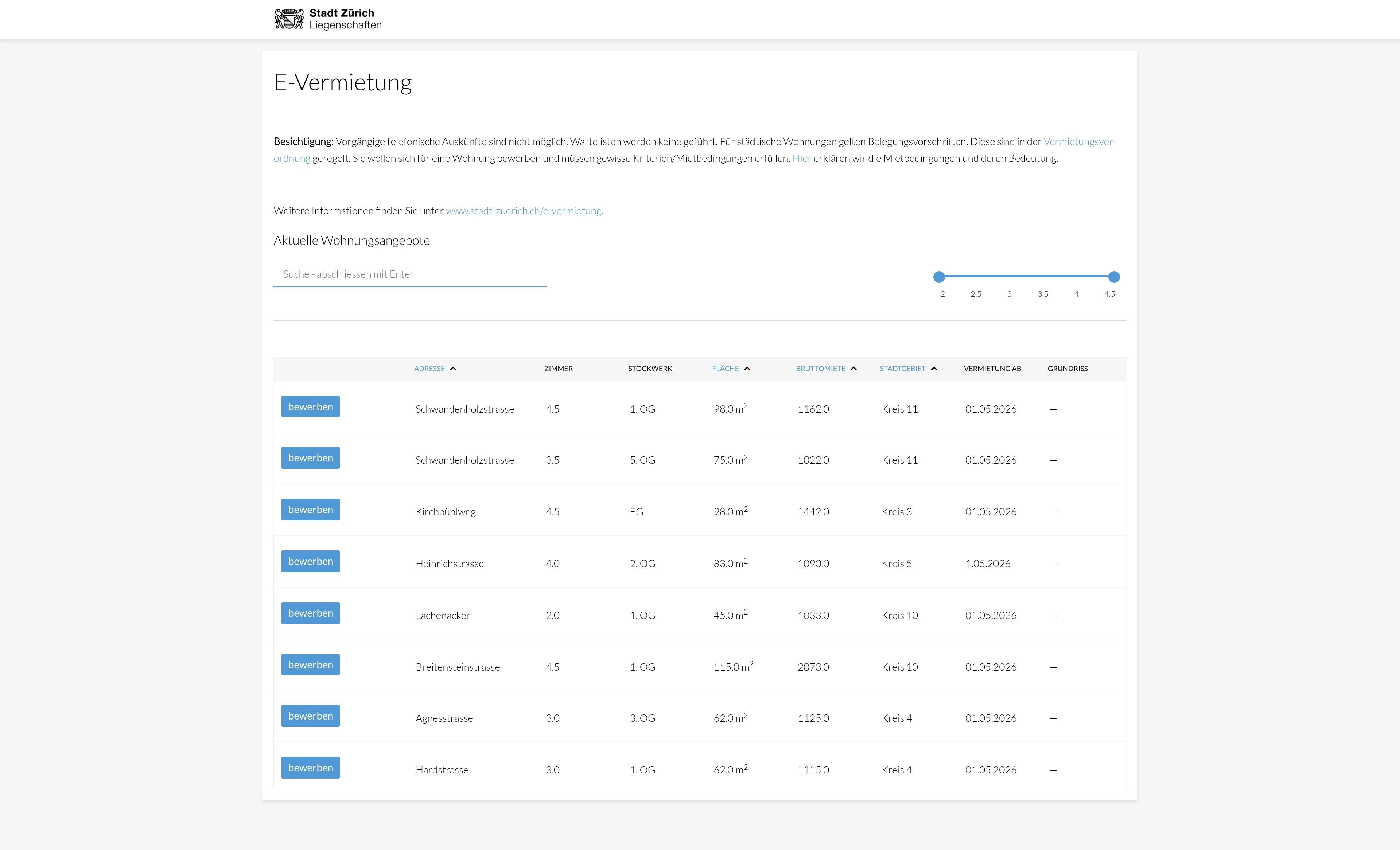
Task: Click the Stadt Zürich coat of arms logo
Action: pos(289,19)
